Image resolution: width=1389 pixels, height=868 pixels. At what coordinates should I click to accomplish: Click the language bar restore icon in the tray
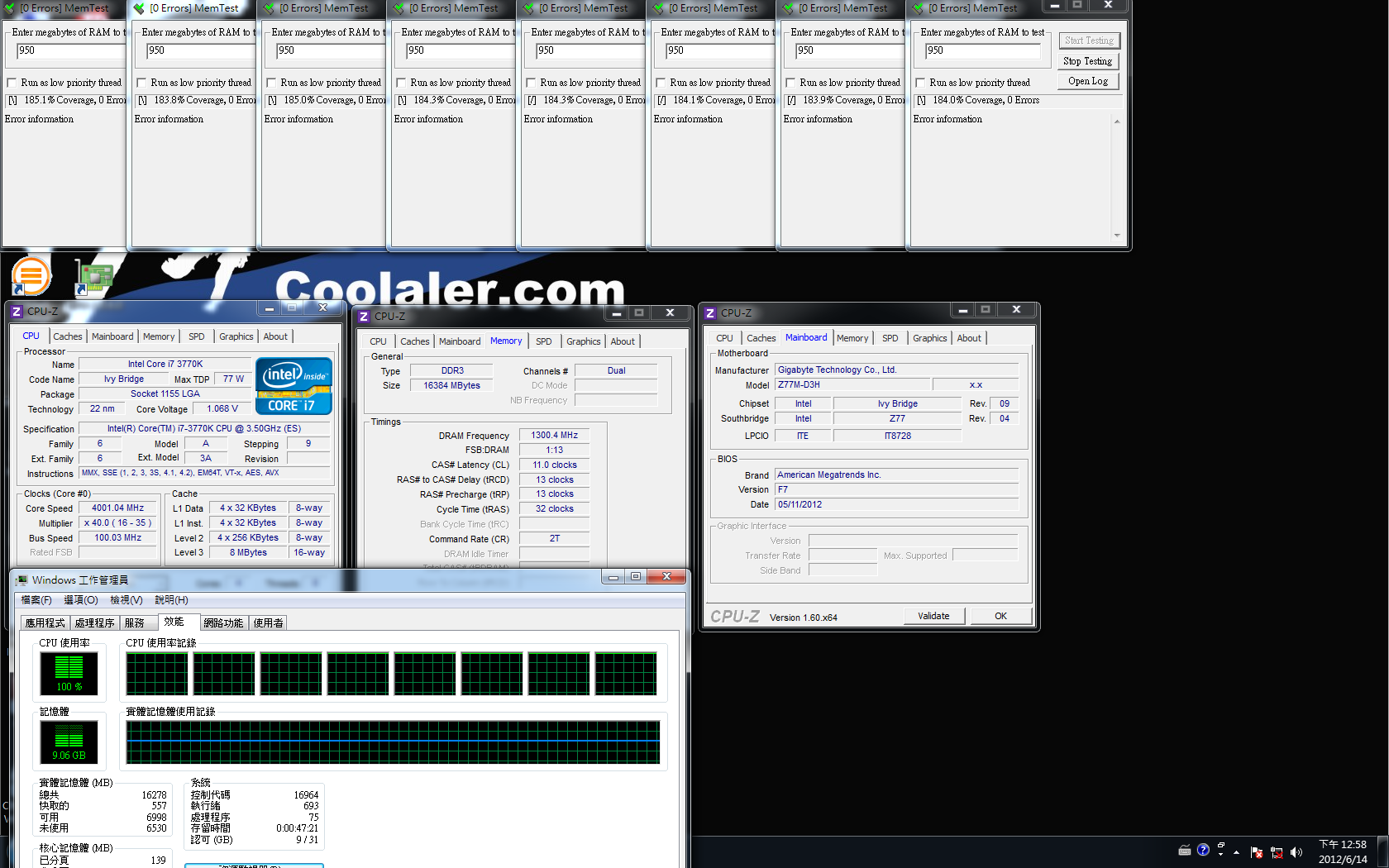pyautogui.click(x=1221, y=845)
